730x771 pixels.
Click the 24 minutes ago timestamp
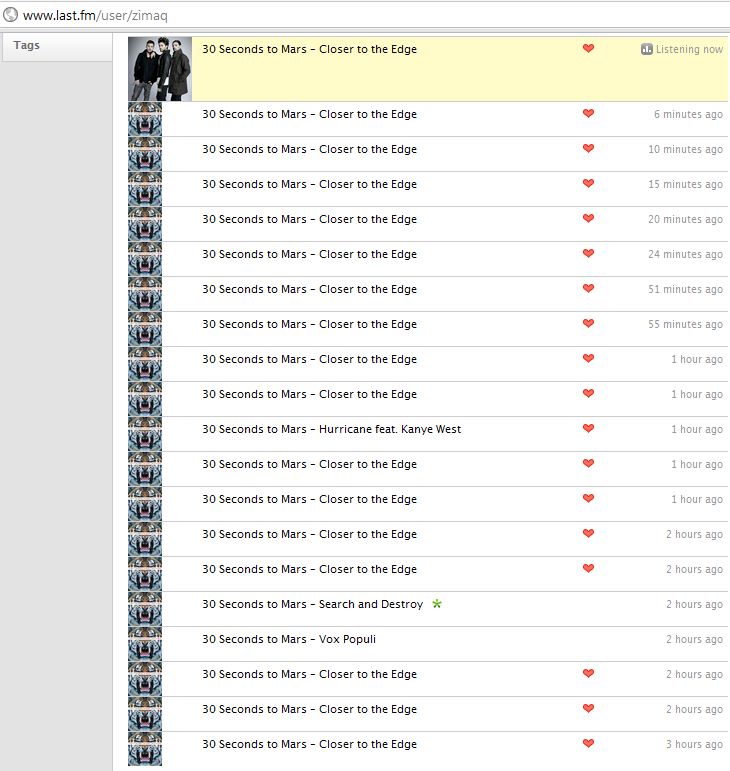685,254
